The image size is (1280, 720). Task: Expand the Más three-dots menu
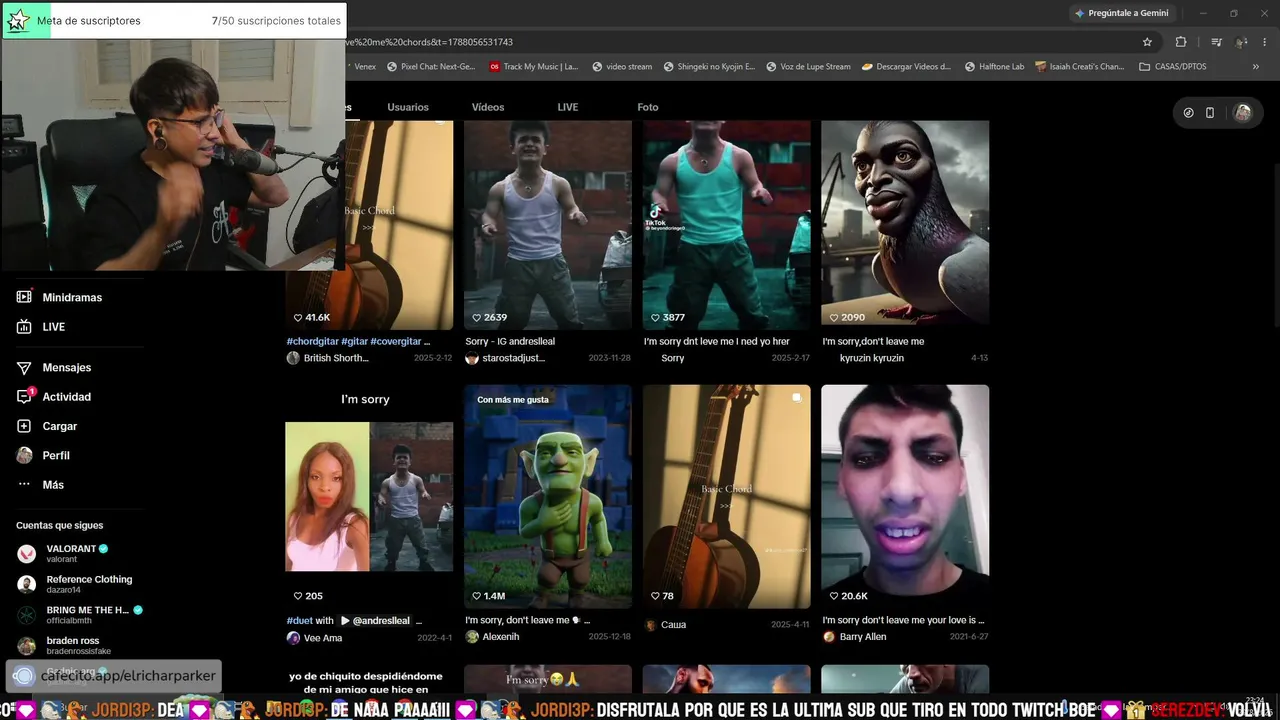tap(24, 485)
